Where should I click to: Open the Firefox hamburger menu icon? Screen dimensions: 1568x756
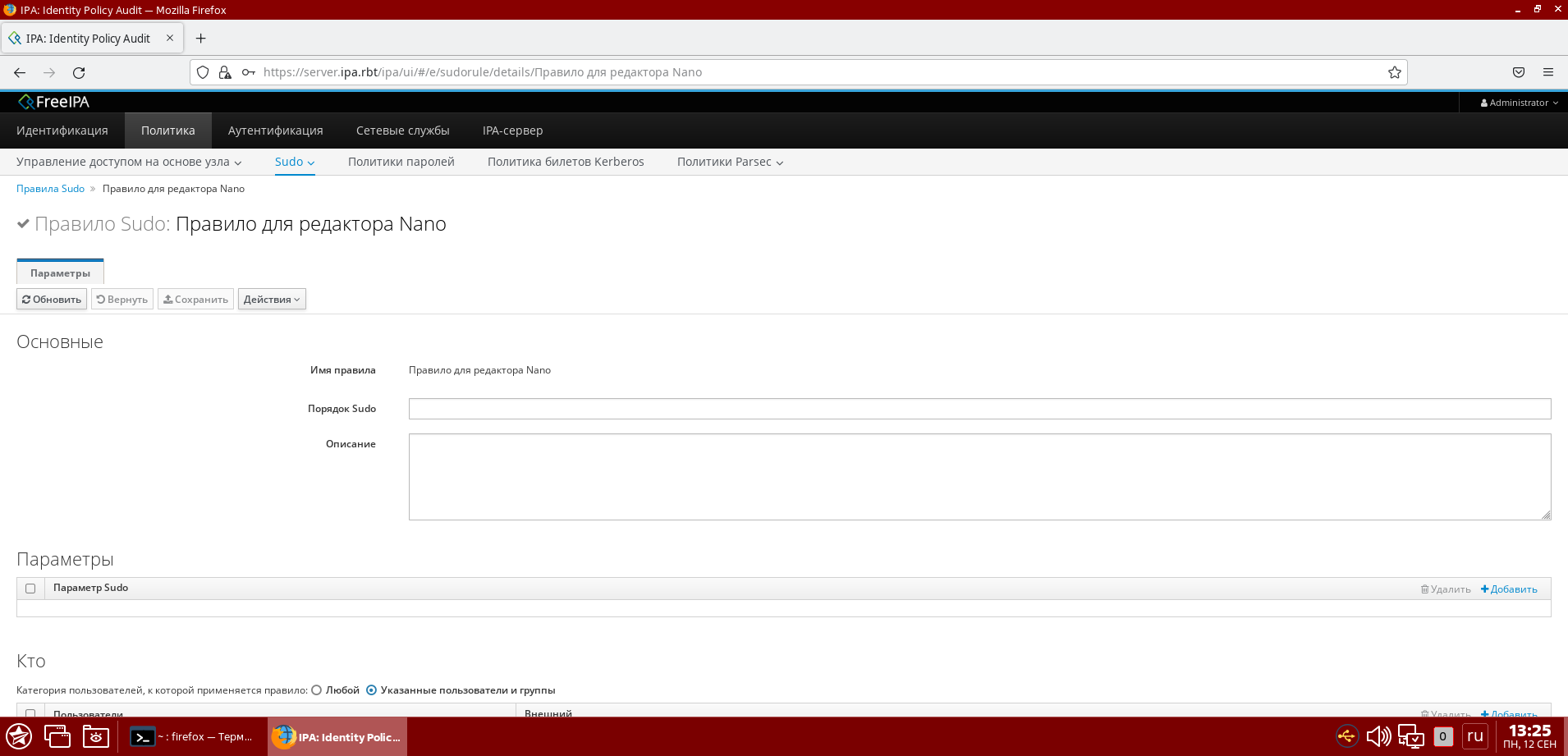coord(1547,72)
